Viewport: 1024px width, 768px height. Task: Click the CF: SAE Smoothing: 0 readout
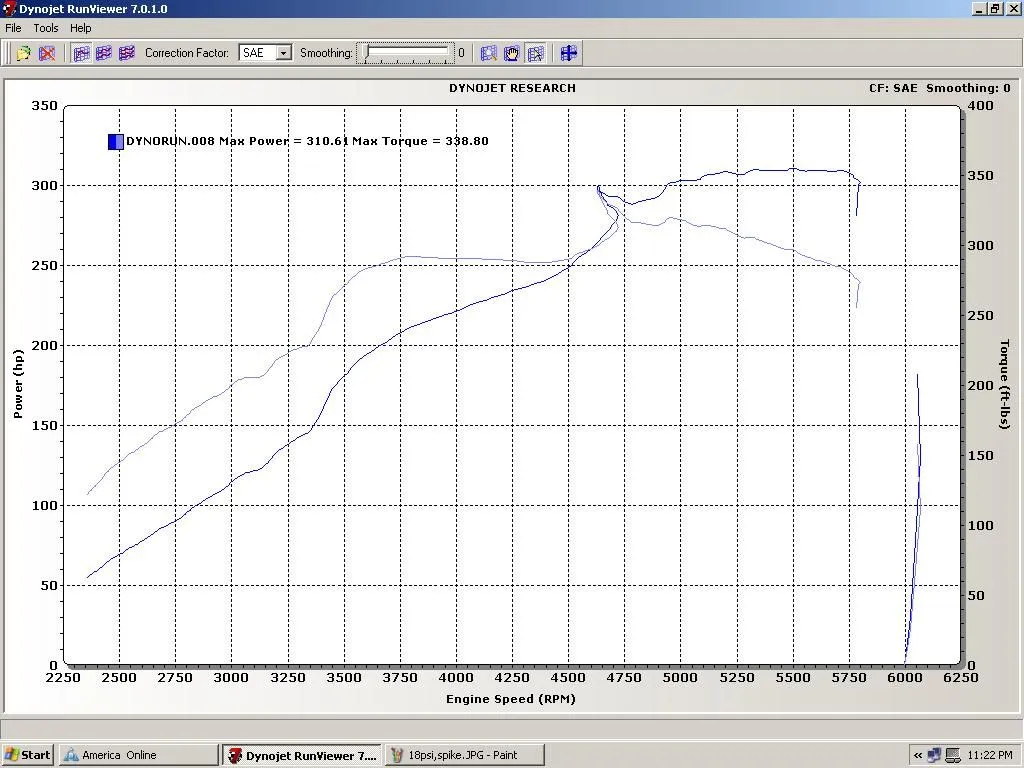[940, 88]
